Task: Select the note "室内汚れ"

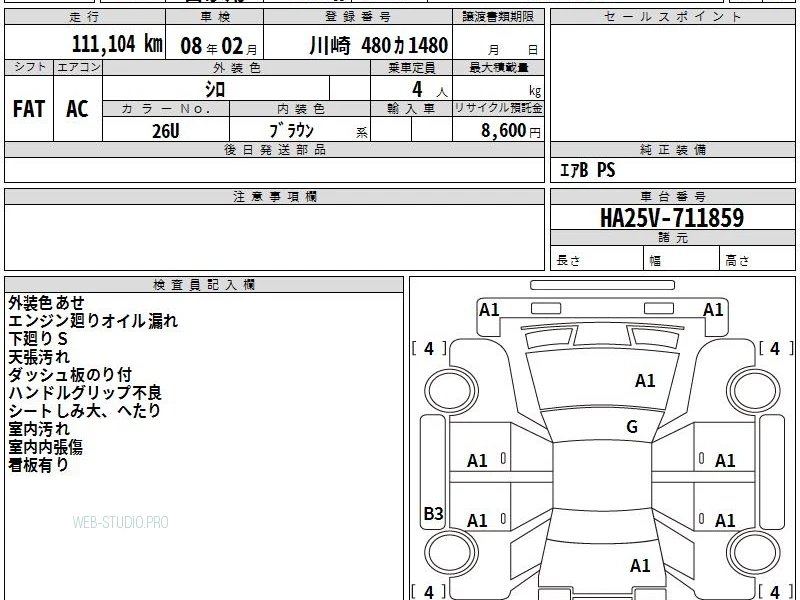Action: coord(39,429)
